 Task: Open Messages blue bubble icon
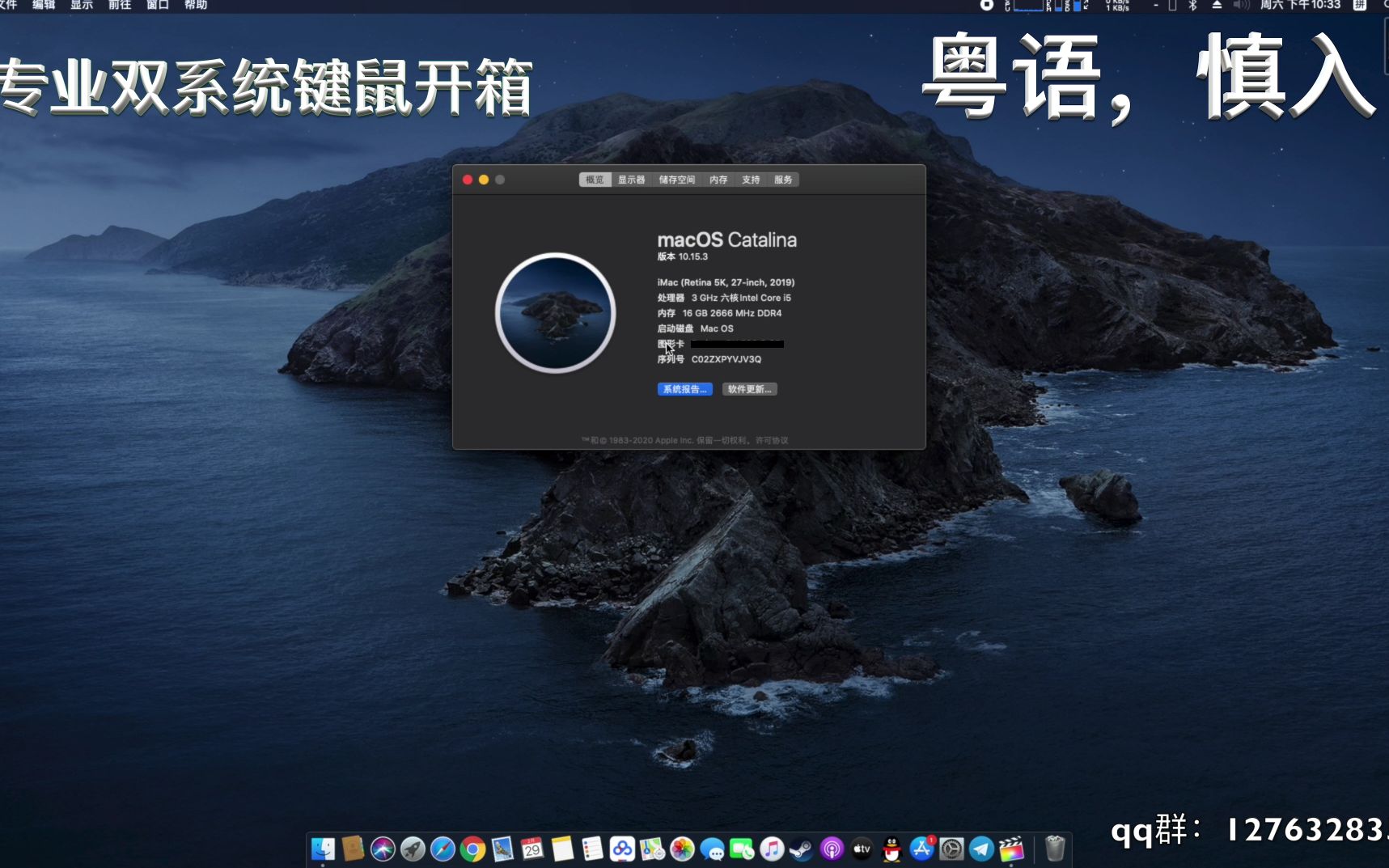[x=712, y=849]
